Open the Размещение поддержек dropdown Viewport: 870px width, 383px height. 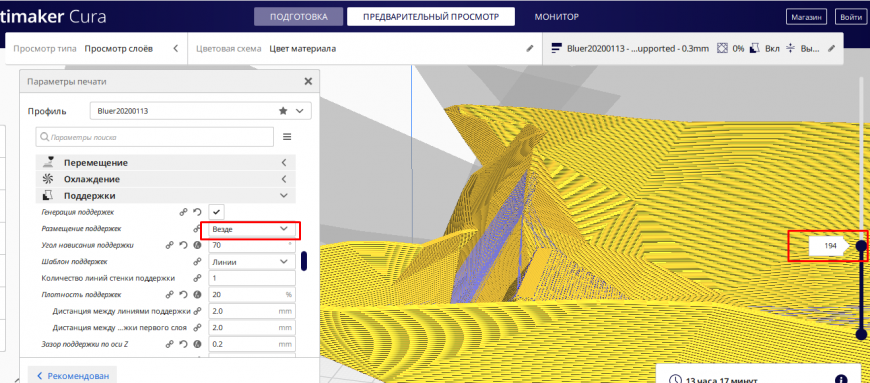(252, 229)
